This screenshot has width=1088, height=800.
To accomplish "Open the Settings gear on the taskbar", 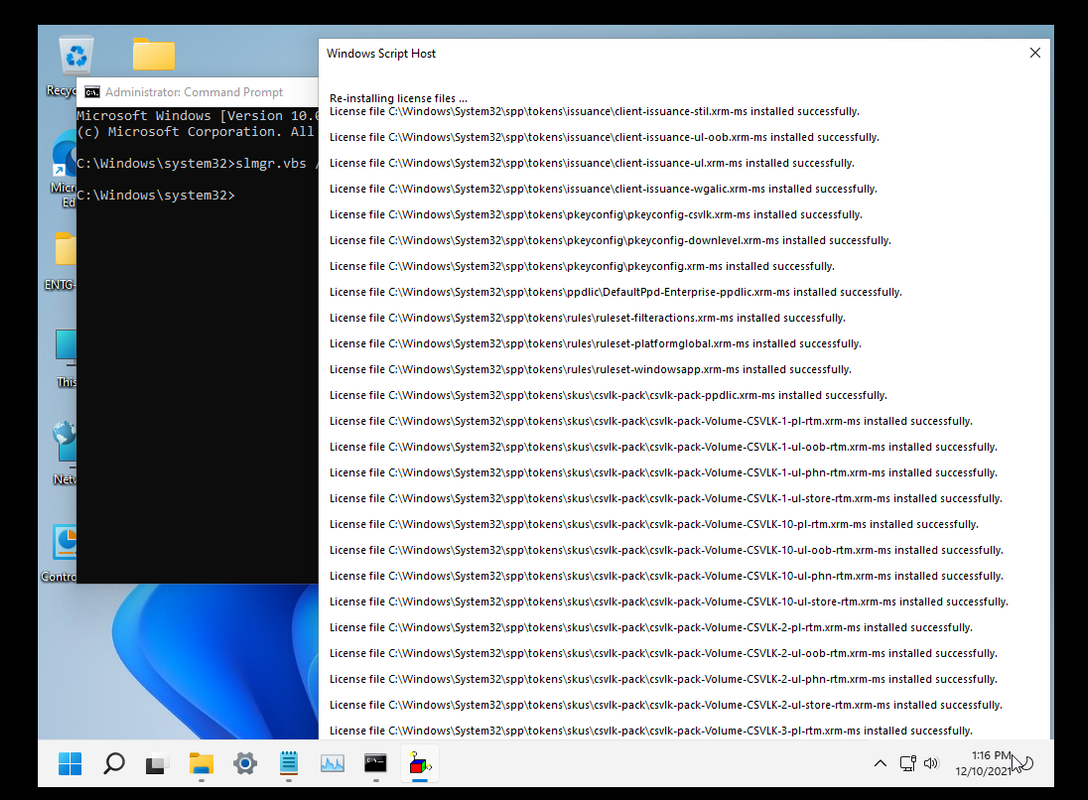I will coord(245,764).
